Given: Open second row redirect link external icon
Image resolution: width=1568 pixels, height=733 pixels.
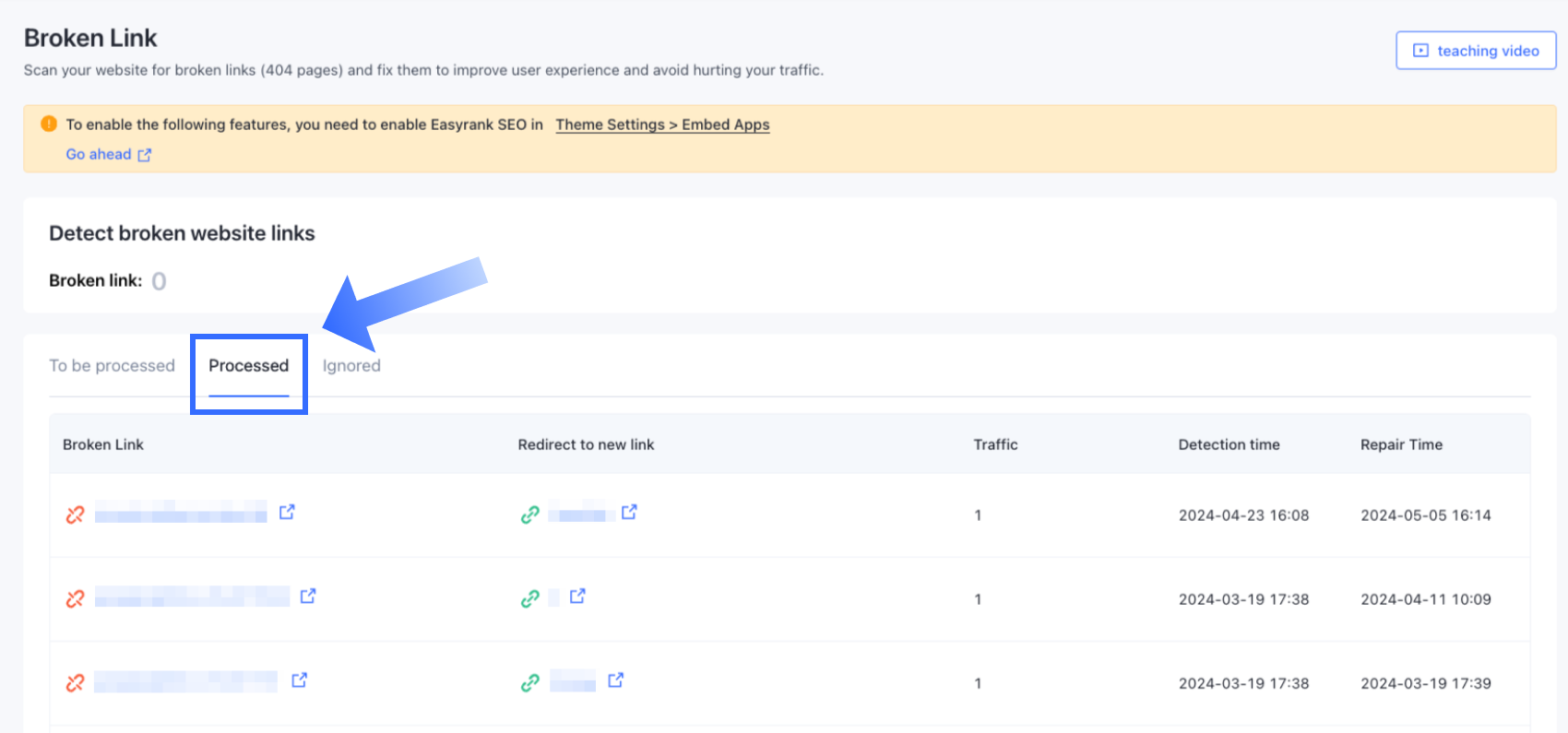Looking at the screenshot, I should (577, 597).
